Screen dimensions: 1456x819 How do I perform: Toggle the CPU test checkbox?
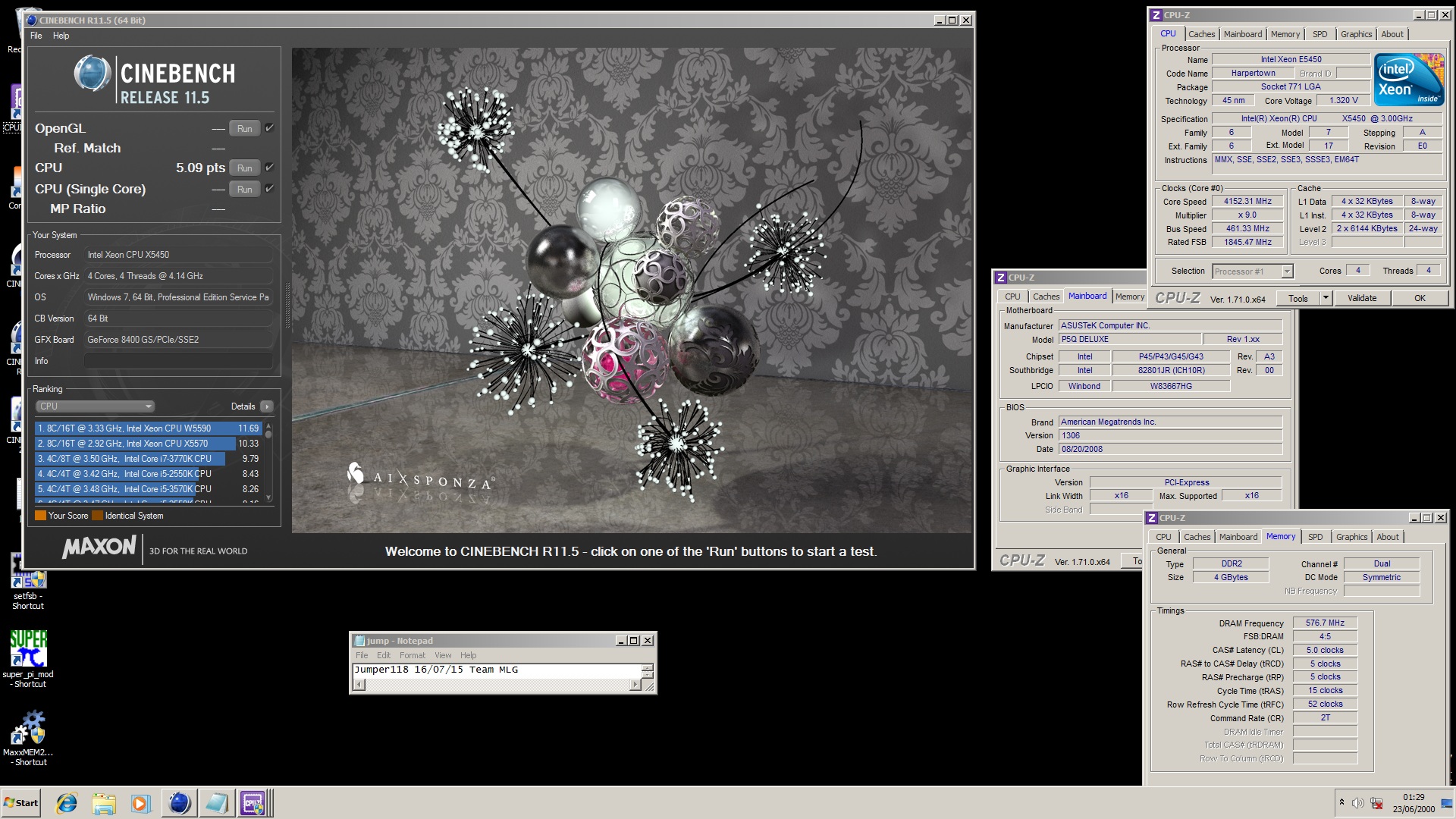tap(269, 168)
